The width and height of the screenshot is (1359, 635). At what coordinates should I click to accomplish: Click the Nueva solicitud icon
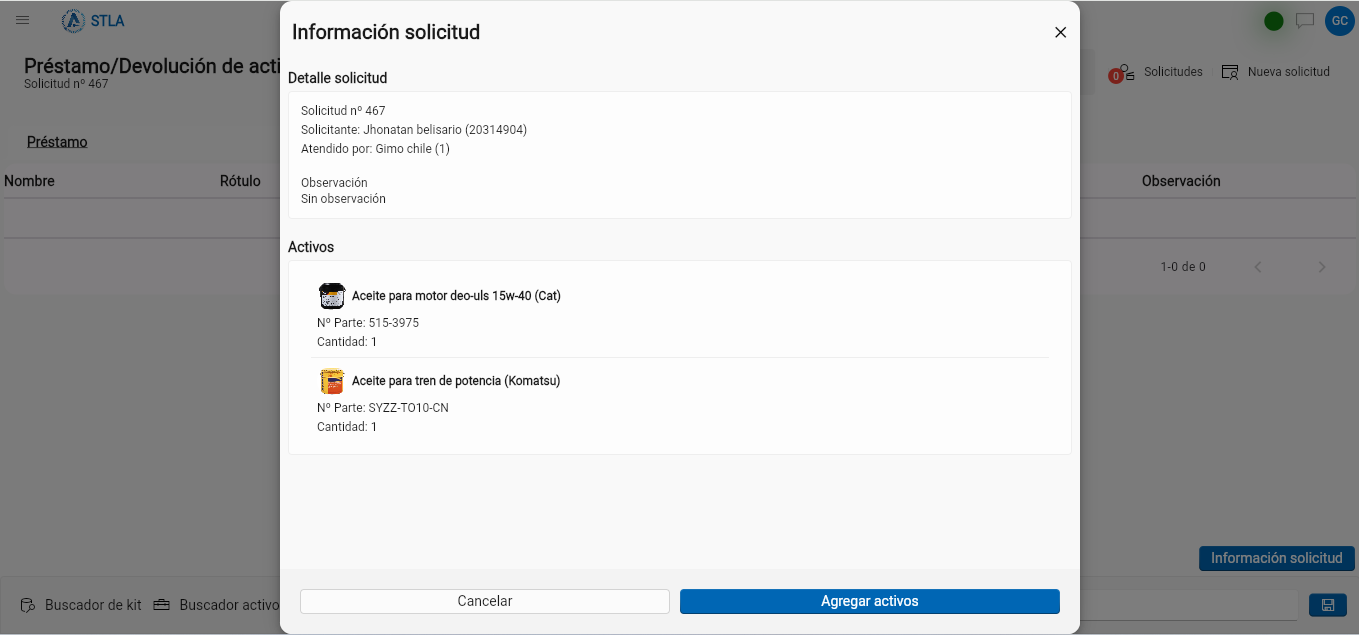tap(1230, 72)
